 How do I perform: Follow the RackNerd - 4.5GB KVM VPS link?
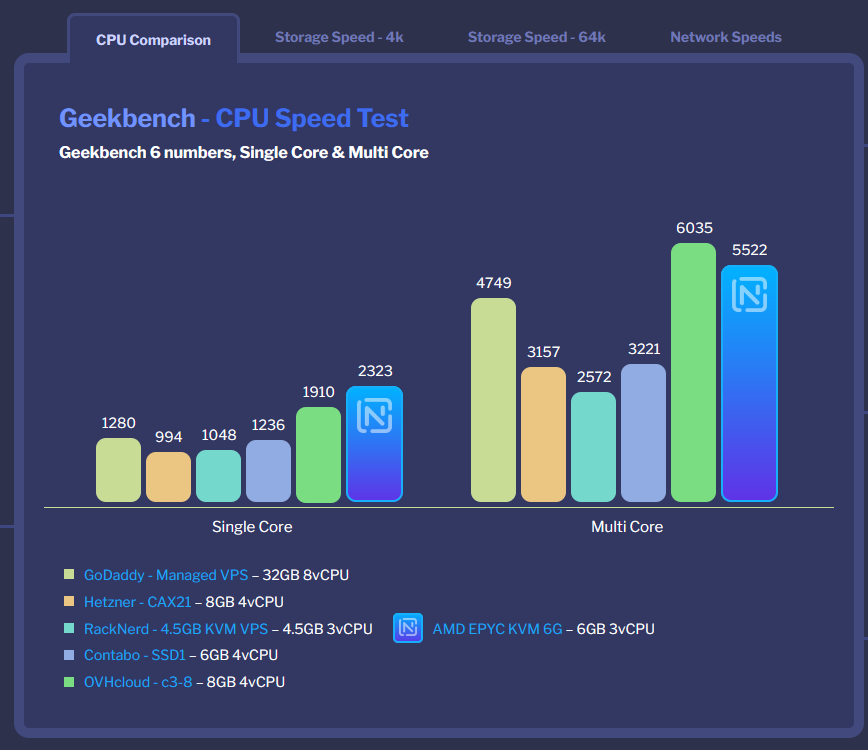[x=175, y=629]
